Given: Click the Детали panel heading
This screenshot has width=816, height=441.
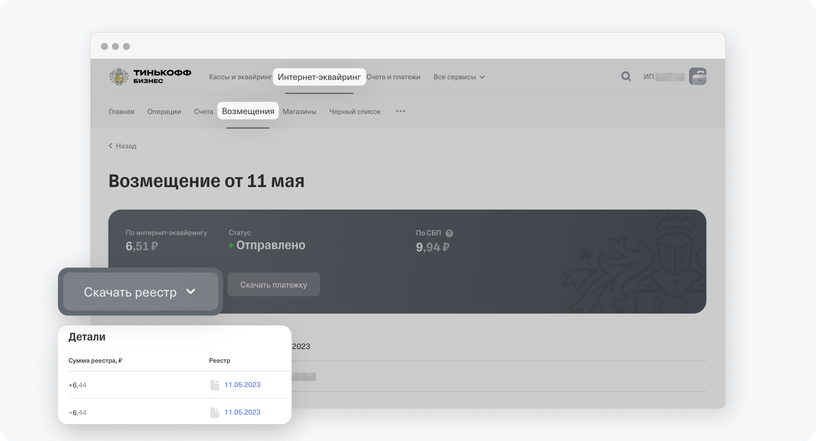Looking at the screenshot, I should (x=87, y=337).
